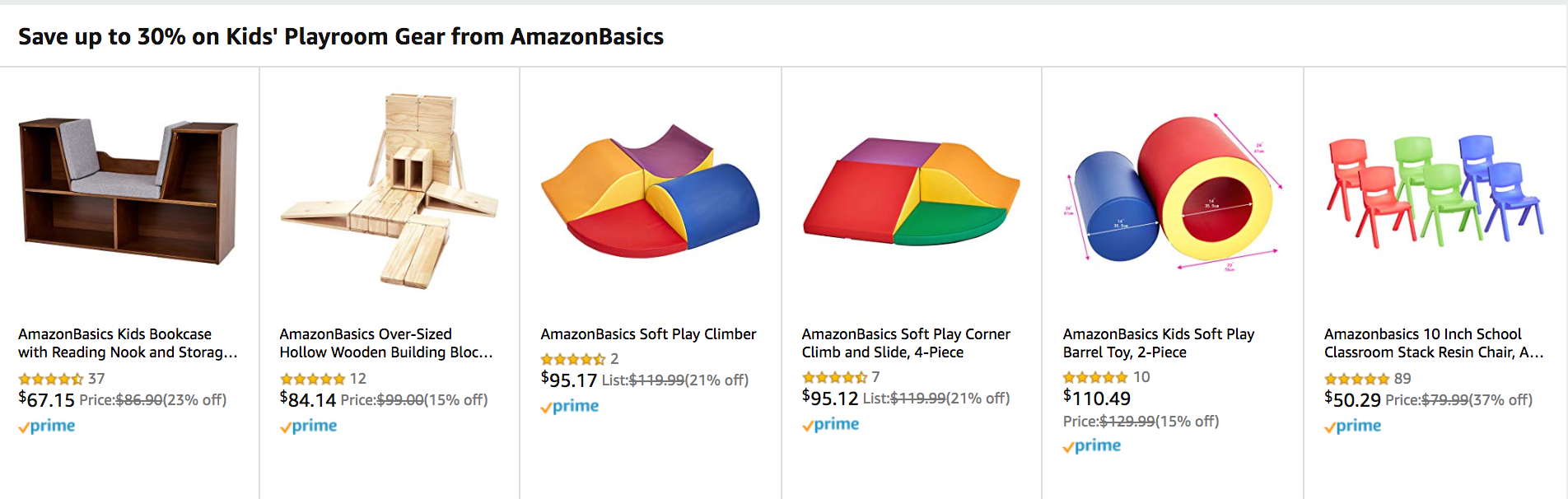Click the $67.15 price of the Bookcase

pos(47,400)
